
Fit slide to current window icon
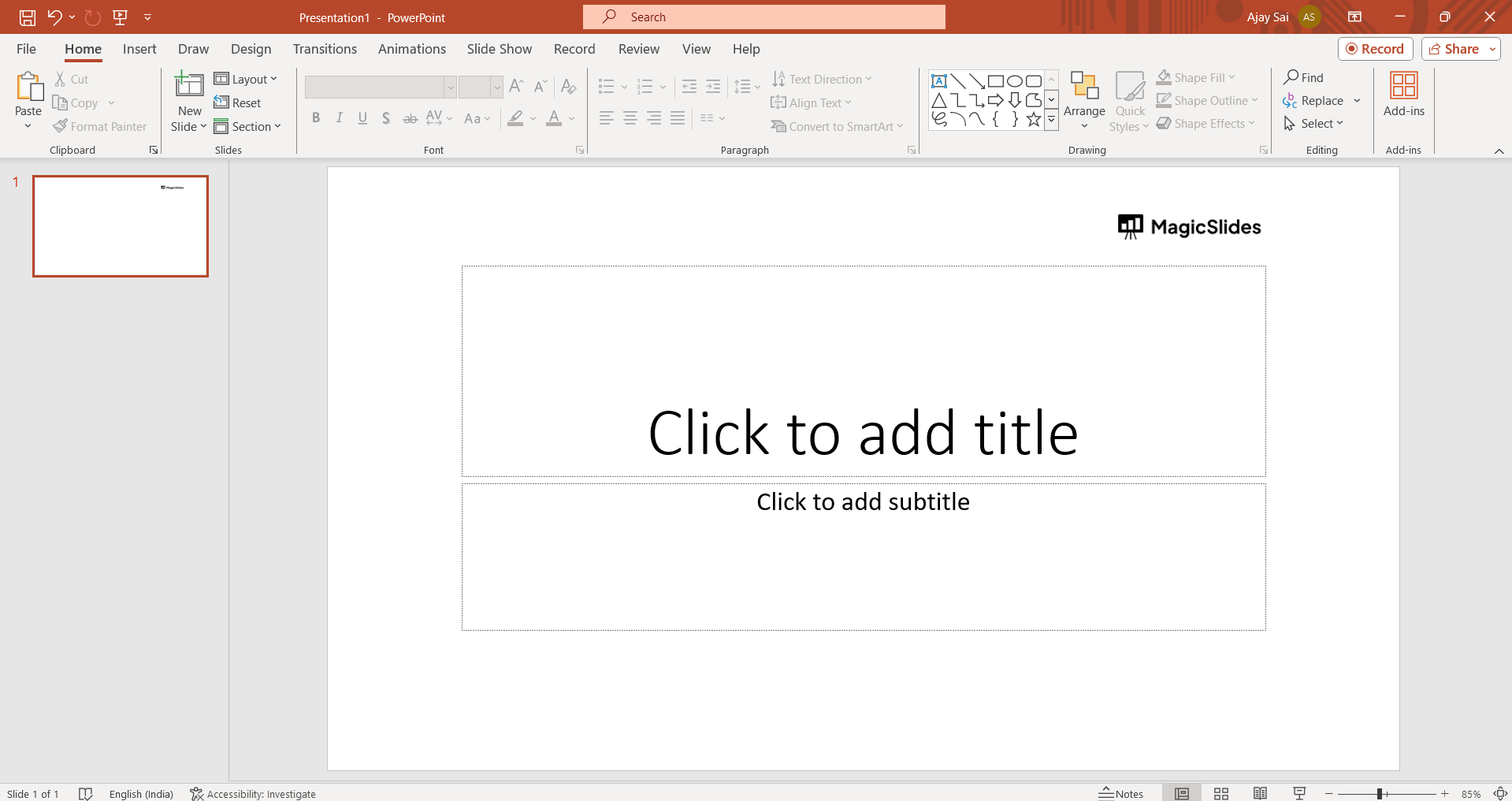[1500, 793]
